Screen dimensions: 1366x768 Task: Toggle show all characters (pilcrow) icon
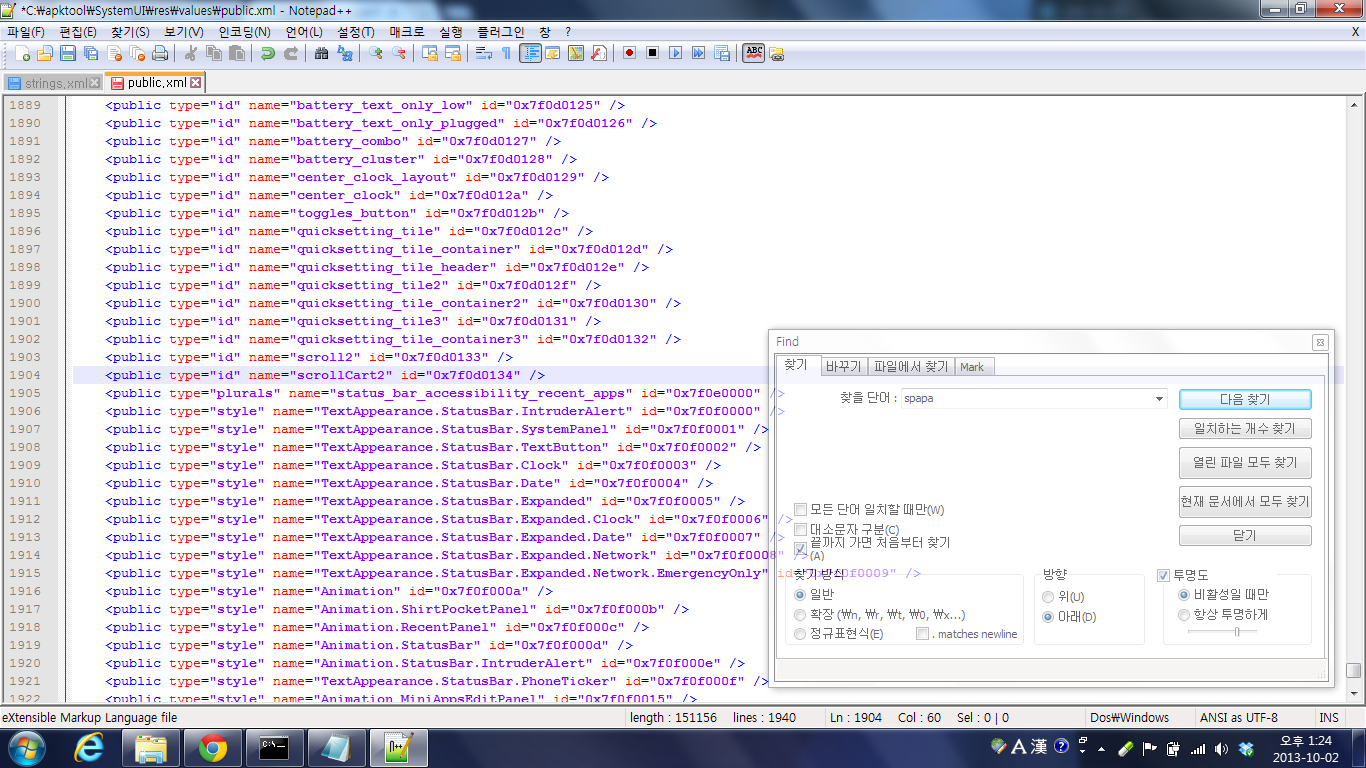coord(506,53)
